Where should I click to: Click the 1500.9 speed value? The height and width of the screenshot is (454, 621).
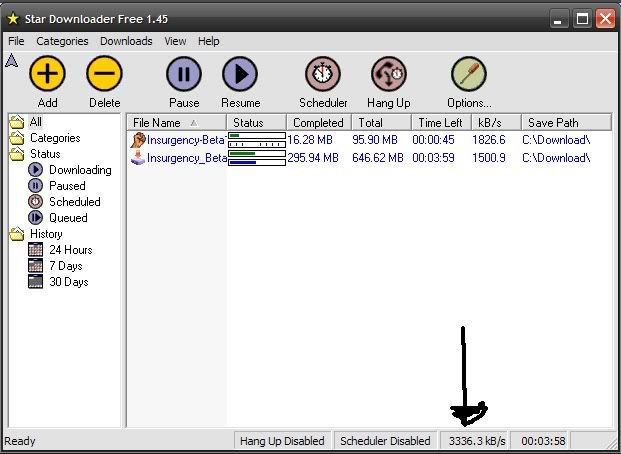[489, 158]
